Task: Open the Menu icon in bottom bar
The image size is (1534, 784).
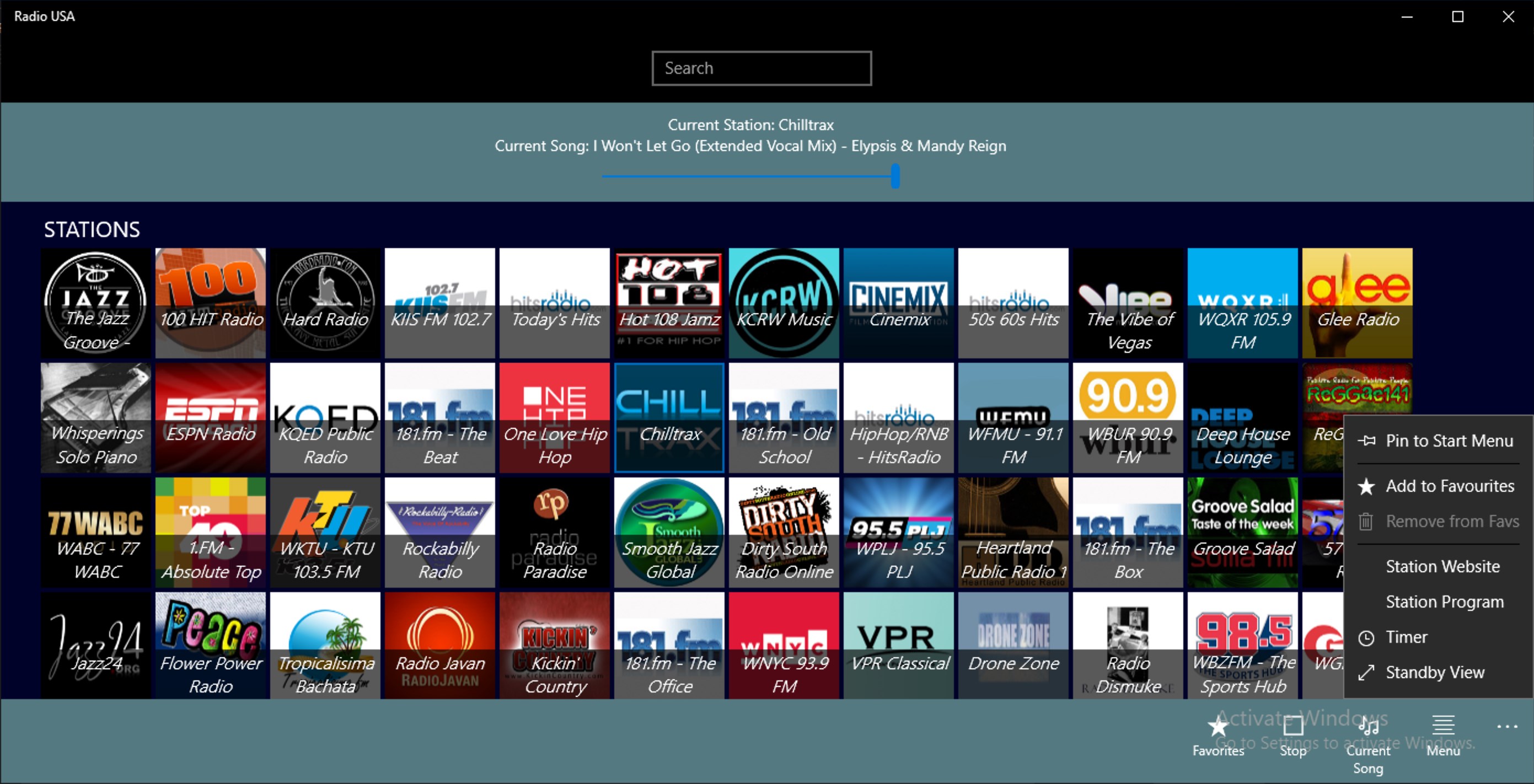Action: pos(1443,727)
